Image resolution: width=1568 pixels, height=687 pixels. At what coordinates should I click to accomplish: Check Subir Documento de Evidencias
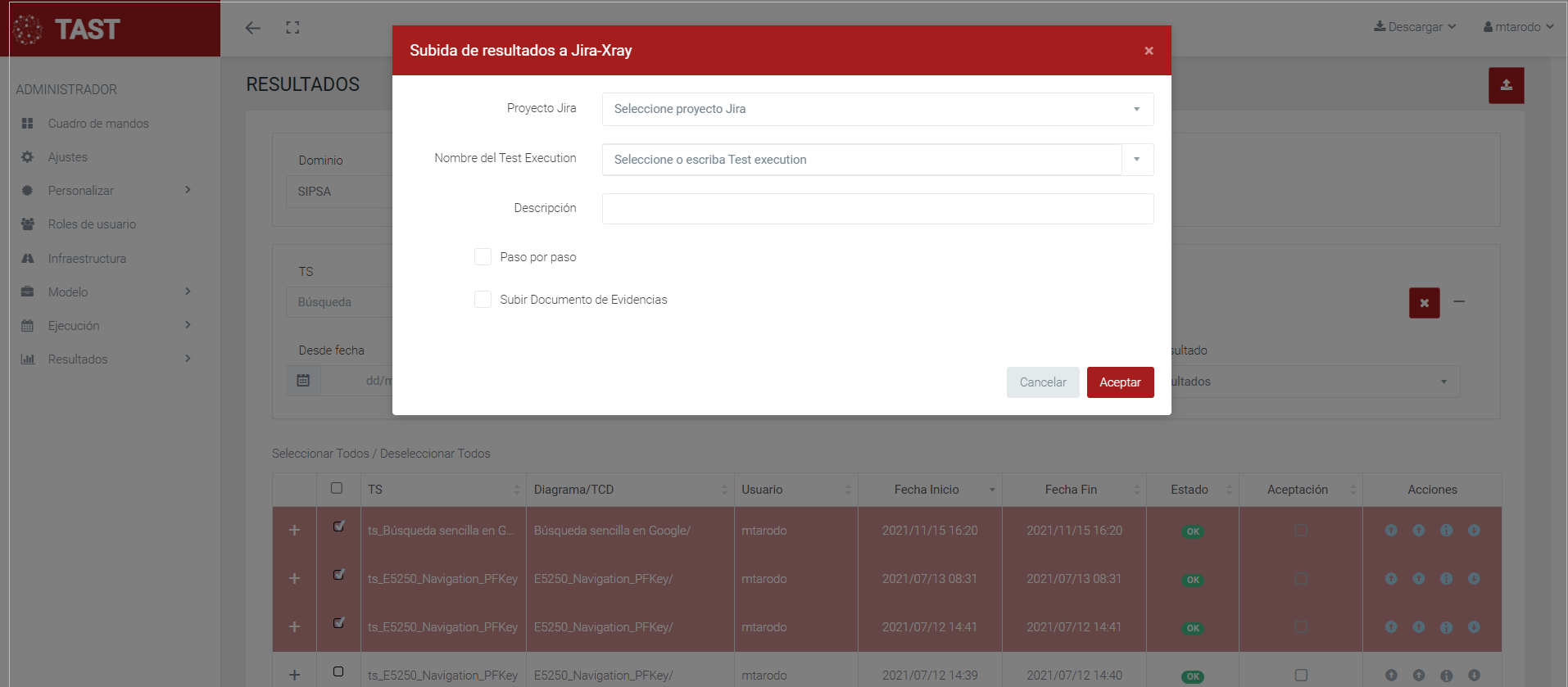point(483,300)
